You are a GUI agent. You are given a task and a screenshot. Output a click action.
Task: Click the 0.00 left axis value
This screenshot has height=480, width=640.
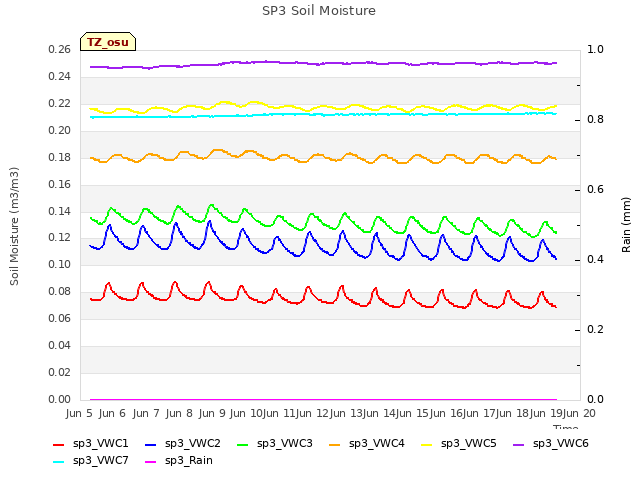tap(60, 399)
